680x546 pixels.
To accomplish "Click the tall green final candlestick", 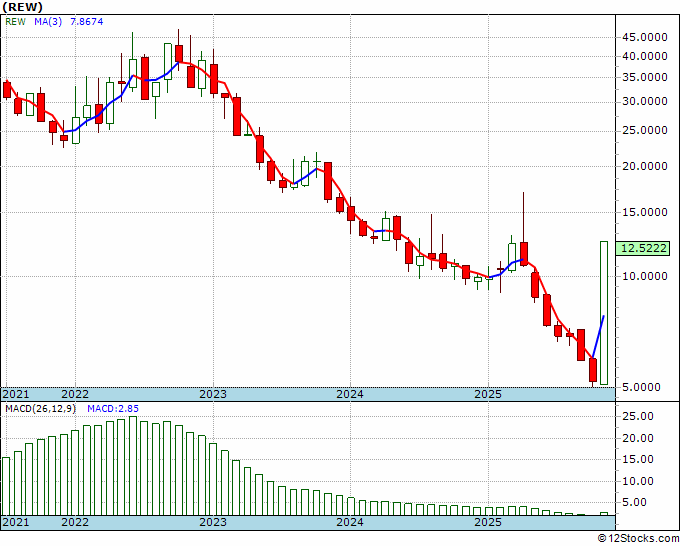I will tap(604, 312).
